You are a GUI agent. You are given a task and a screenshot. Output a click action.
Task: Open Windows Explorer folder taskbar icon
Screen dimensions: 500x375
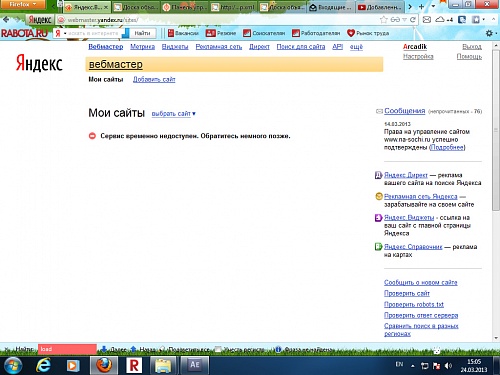(163, 365)
